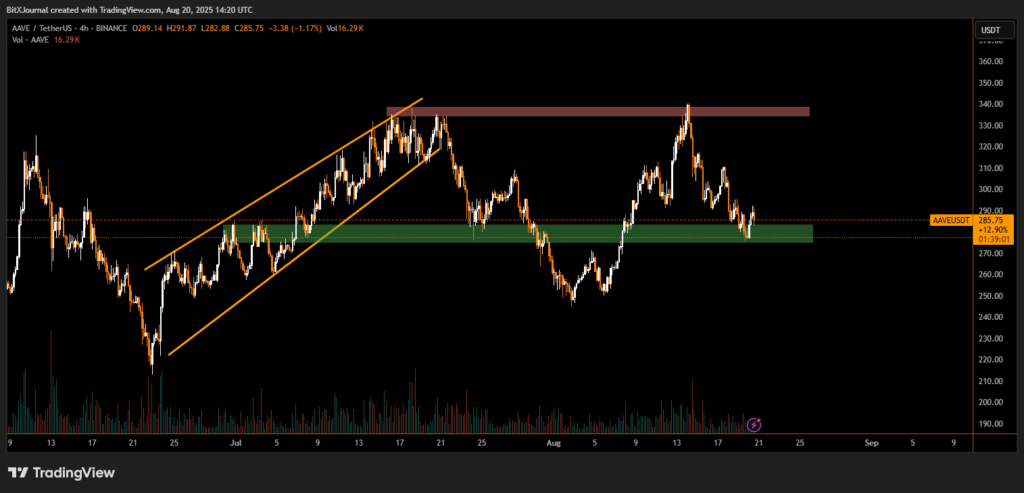The height and width of the screenshot is (493, 1024).
Task: Click the Jul label on the time axis
Action: [236, 440]
